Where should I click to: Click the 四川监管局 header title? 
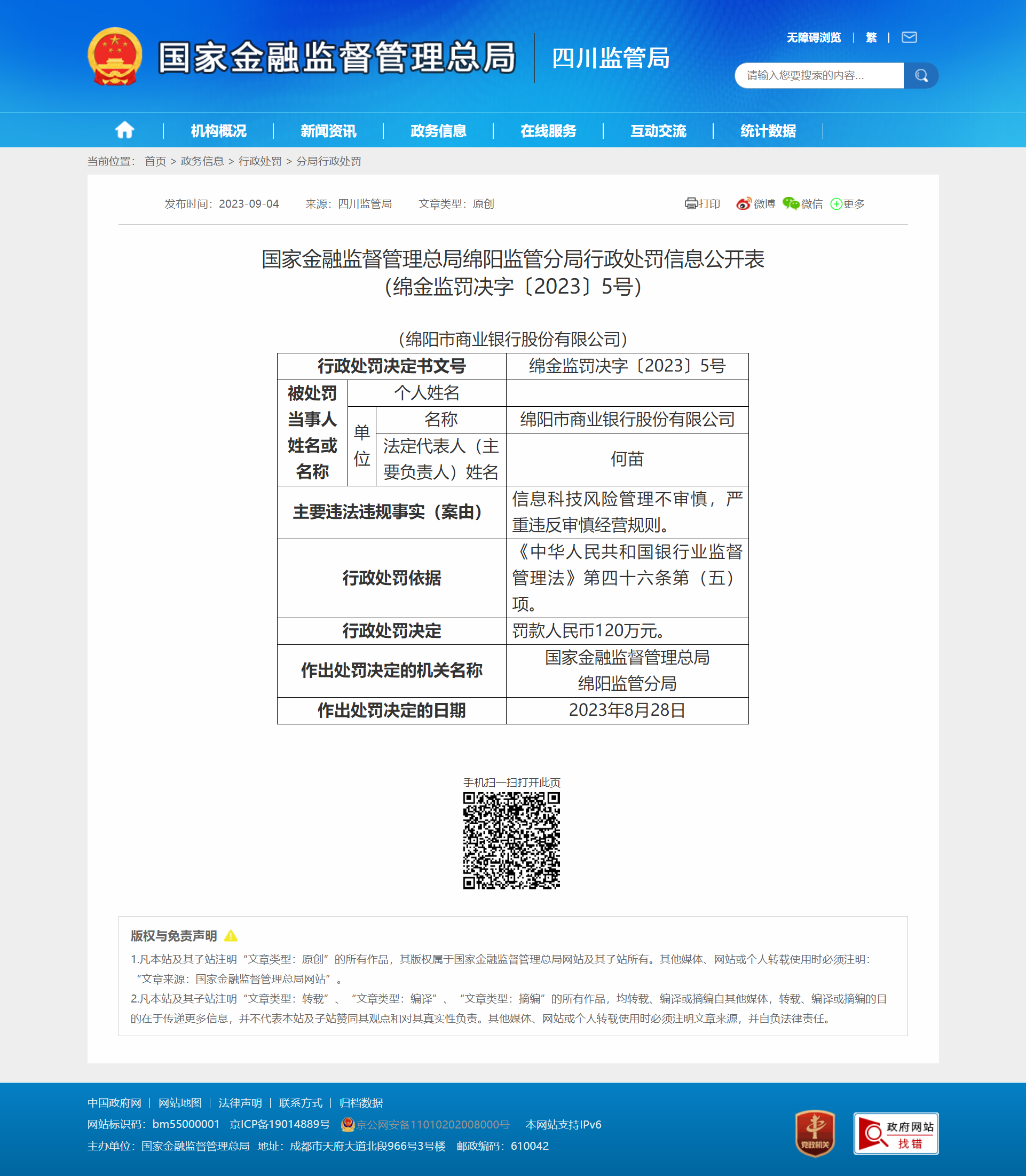611,58
